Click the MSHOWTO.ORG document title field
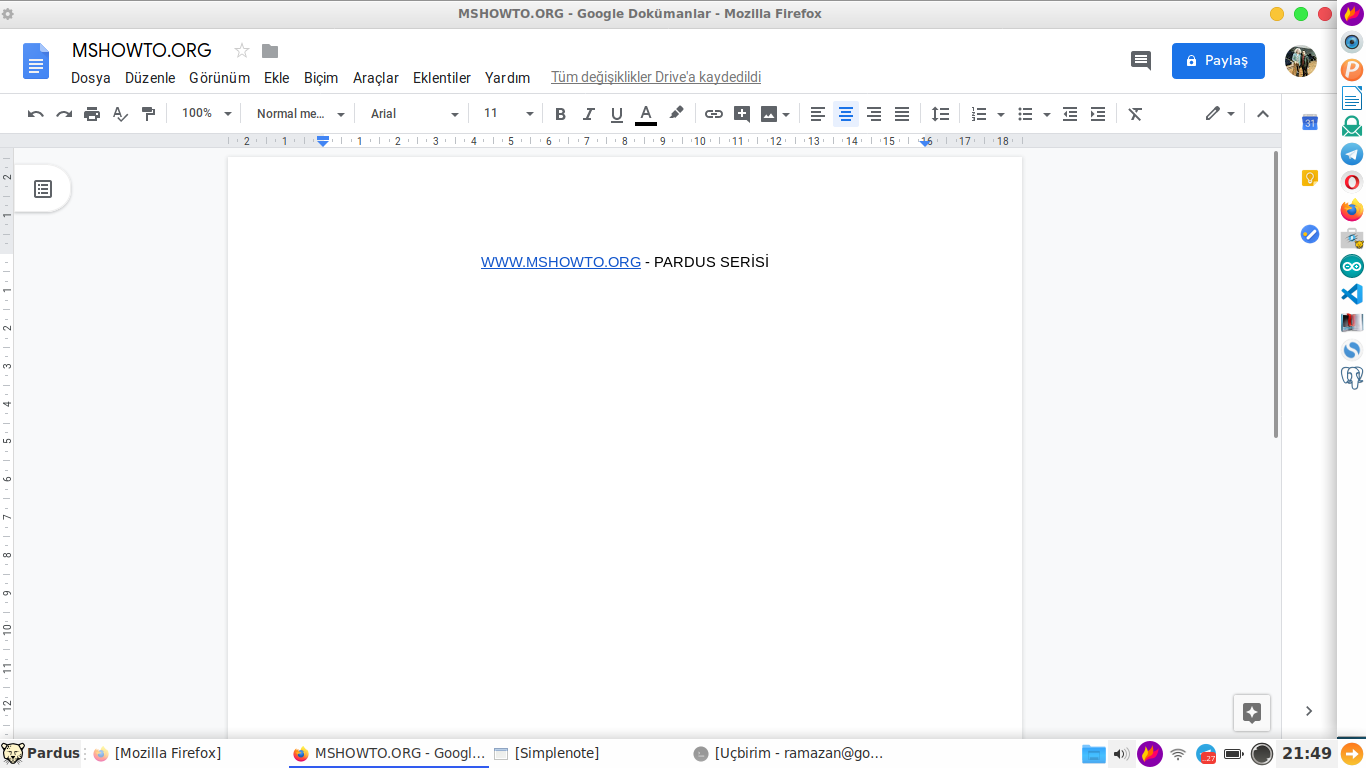1366x768 pixels. tap(142, 51)
